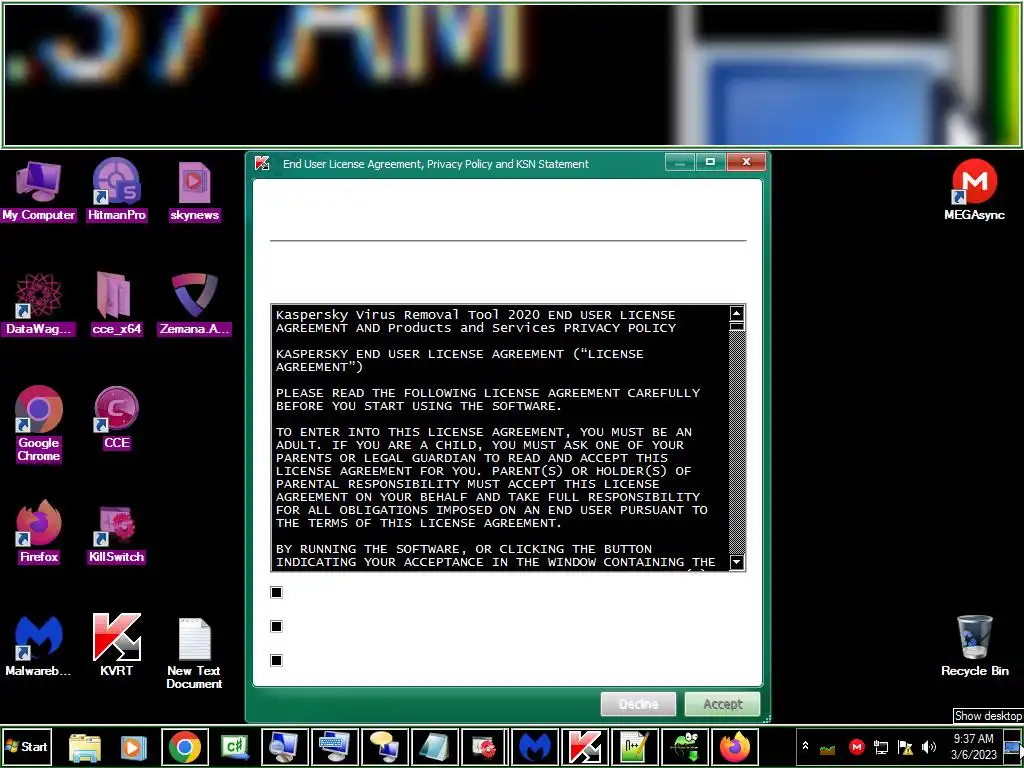Select the skynews video file icon
The image size is (1024, 768).
(194, 191)
